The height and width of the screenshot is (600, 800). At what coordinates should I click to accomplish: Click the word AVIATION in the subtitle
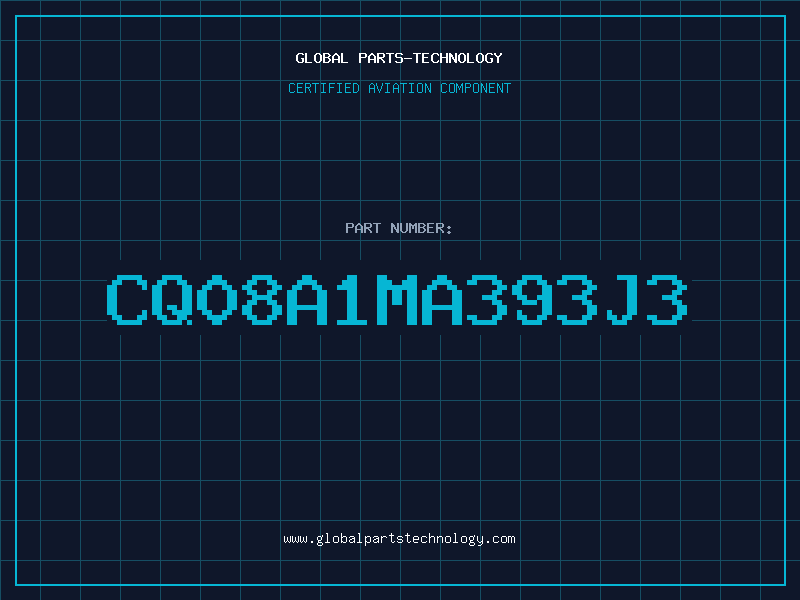(x=400, y=88)
